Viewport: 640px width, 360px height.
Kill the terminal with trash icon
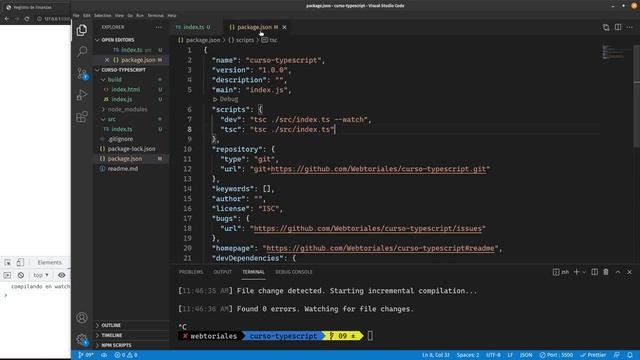606,272
